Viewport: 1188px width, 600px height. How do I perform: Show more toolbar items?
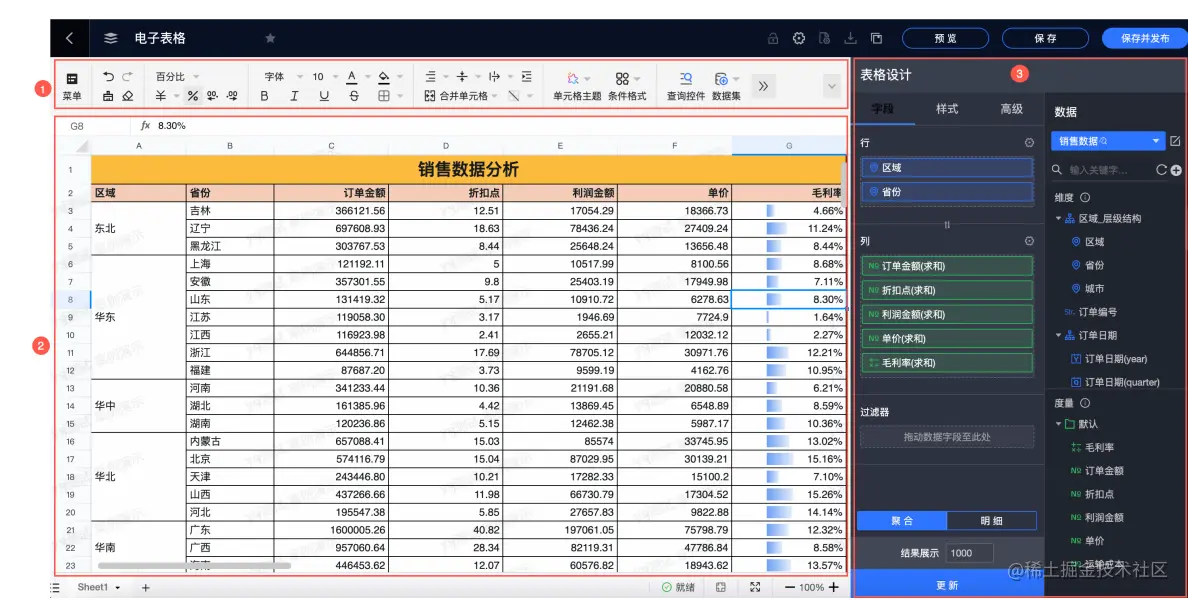point(763,86)
